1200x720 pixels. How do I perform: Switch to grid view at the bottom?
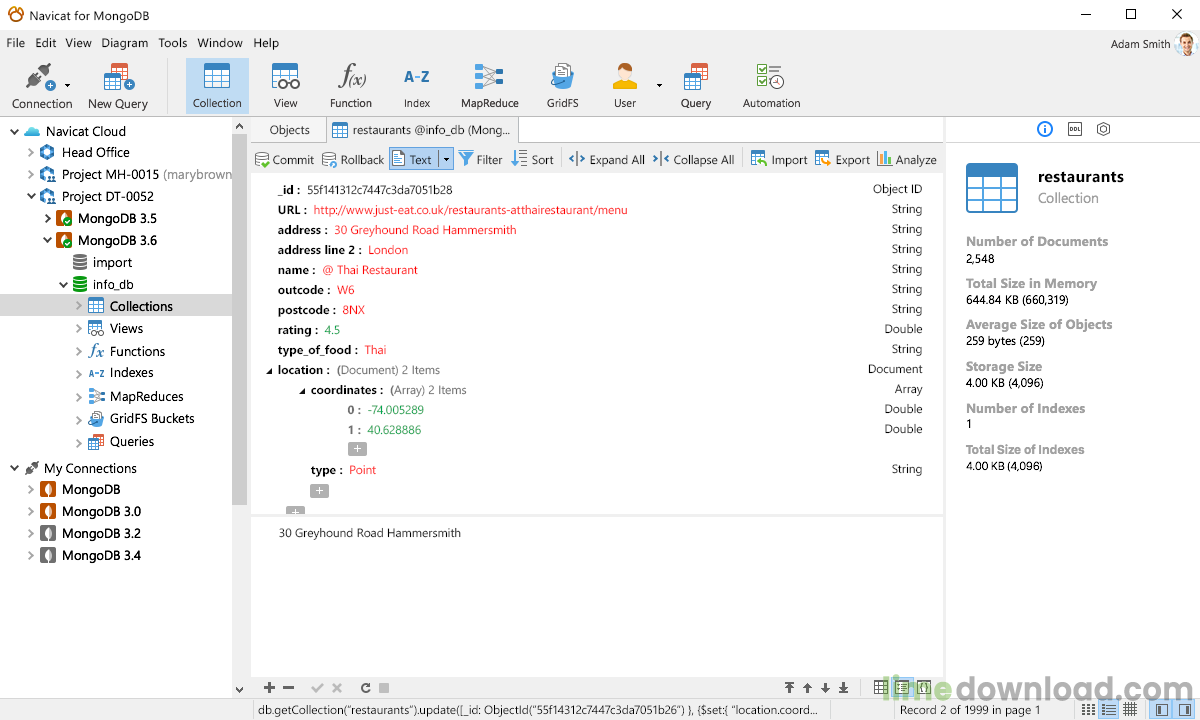point(881,688)
